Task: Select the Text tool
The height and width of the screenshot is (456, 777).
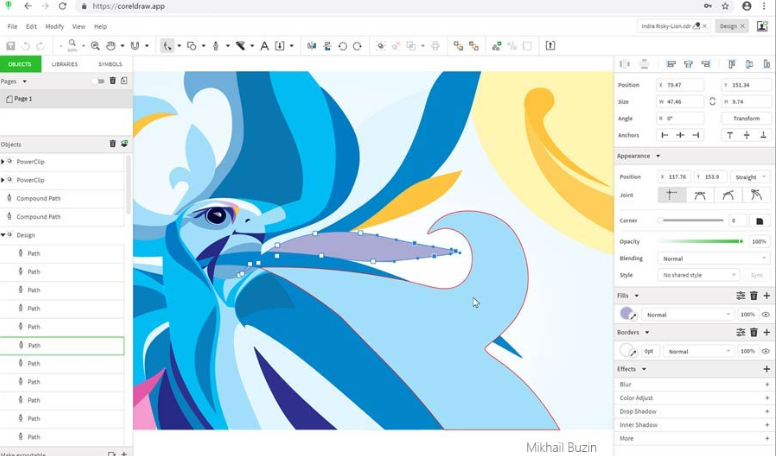Action: [265, 46]
